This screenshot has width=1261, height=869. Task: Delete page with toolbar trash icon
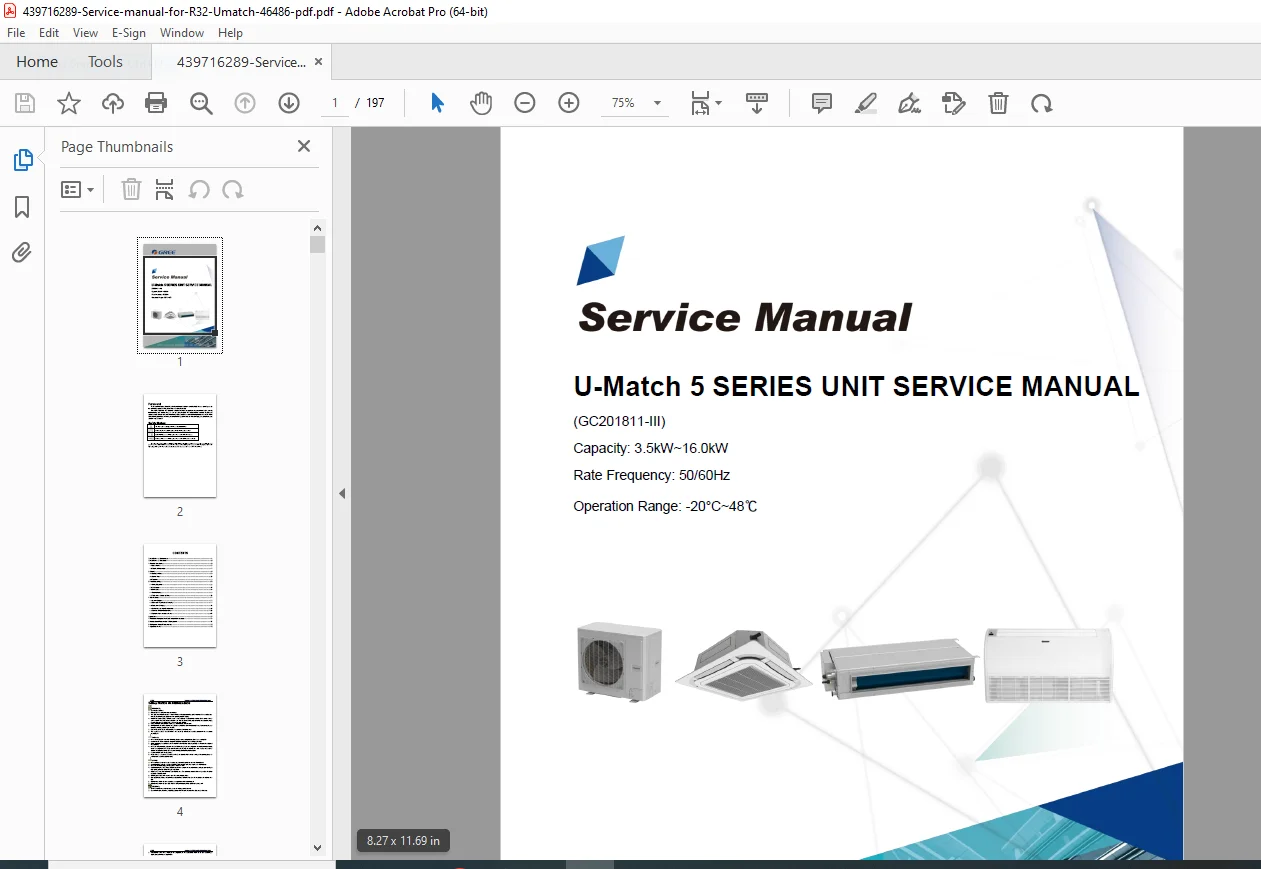(998, 103)
